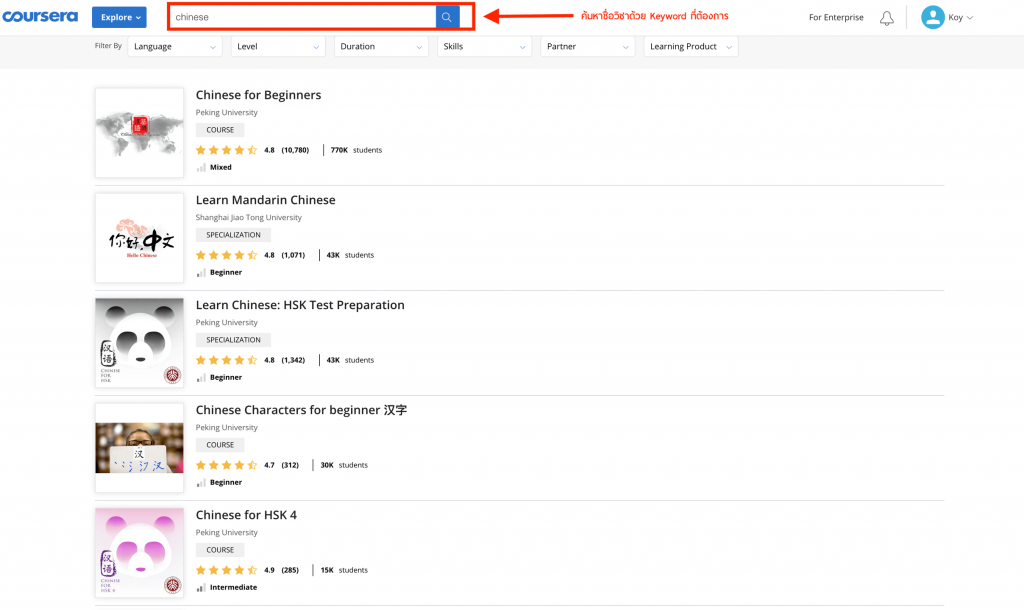The height and width of the screenshot is (610, 1024).
Task: Click the 30K students count
Action: click(x=344, y=466)
